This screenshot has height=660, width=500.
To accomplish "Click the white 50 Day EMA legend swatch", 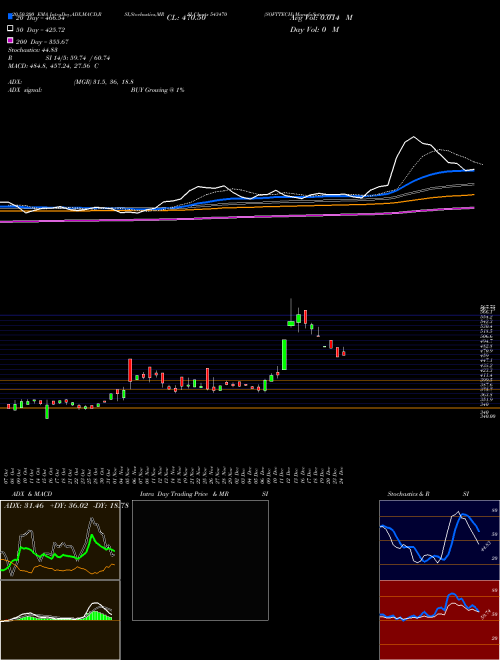I will click(x=11, y=29).
